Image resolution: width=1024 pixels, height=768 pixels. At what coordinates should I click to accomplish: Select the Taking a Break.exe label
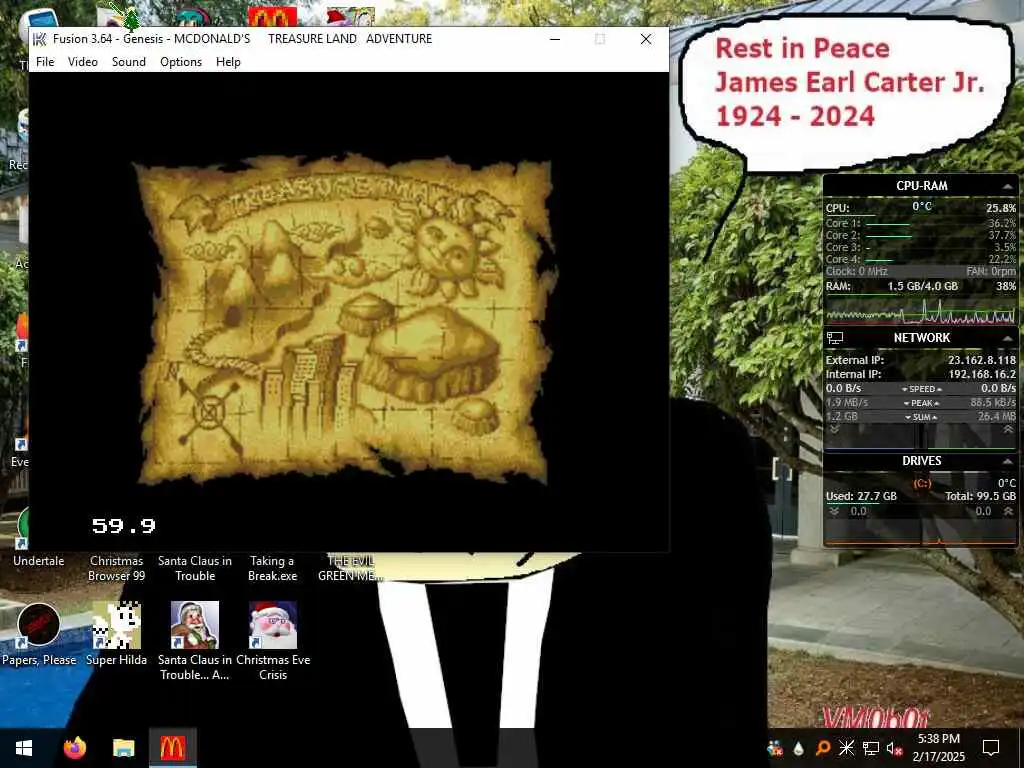click(272, 568)
